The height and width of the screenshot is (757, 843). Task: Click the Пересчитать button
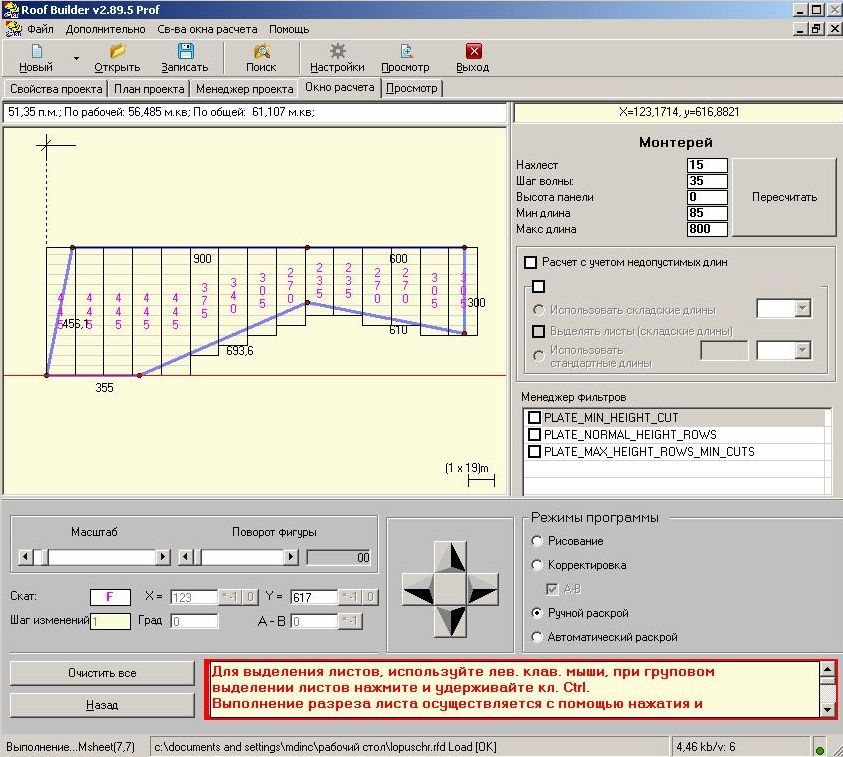(784, 197)
